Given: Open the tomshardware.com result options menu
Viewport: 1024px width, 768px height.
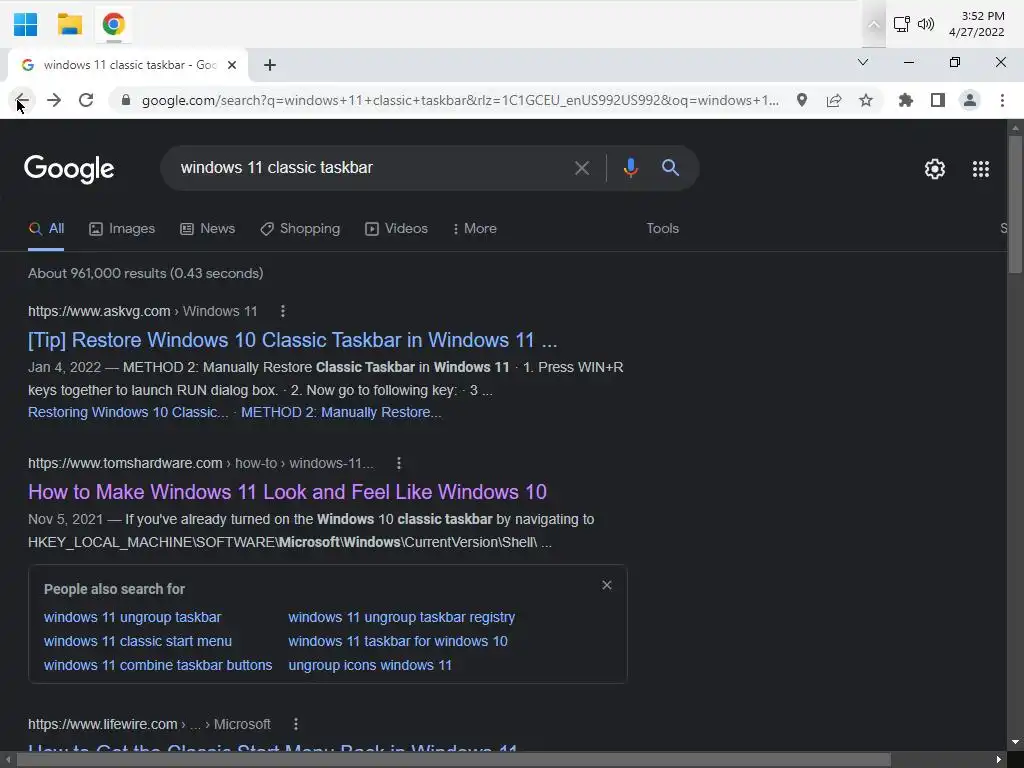Looking at the screenshot, I should coord(399,463).
